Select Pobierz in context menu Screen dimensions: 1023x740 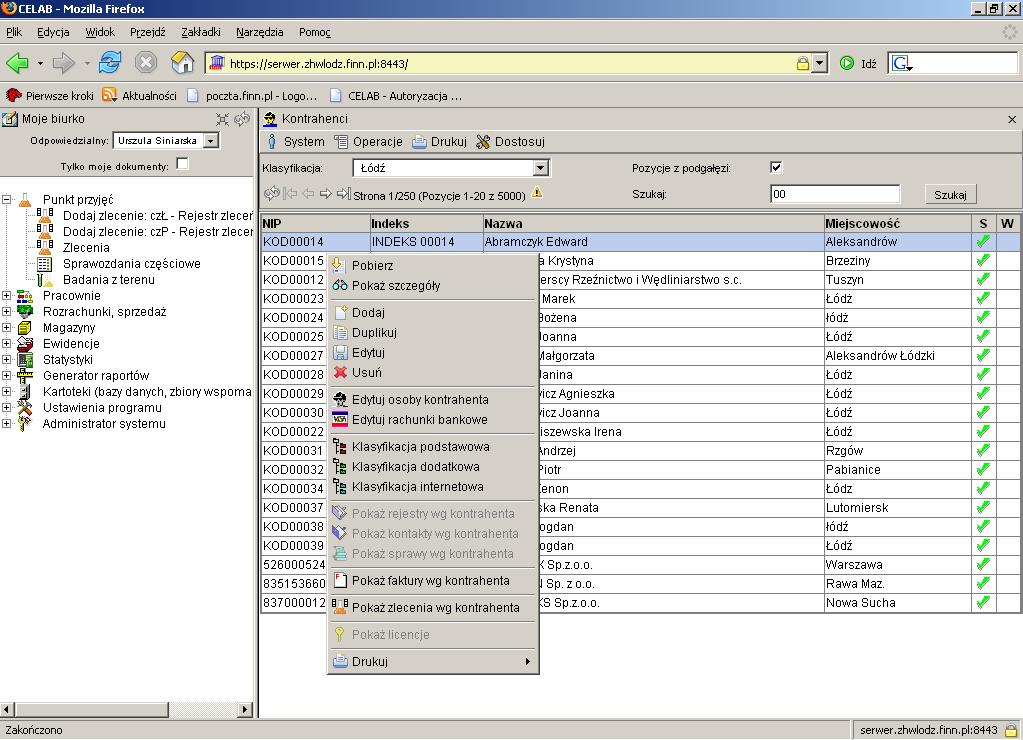[432, 266]
